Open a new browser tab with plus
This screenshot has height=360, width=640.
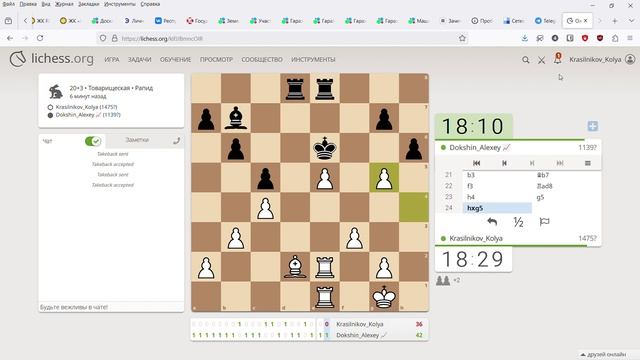(x=615, y=21)
